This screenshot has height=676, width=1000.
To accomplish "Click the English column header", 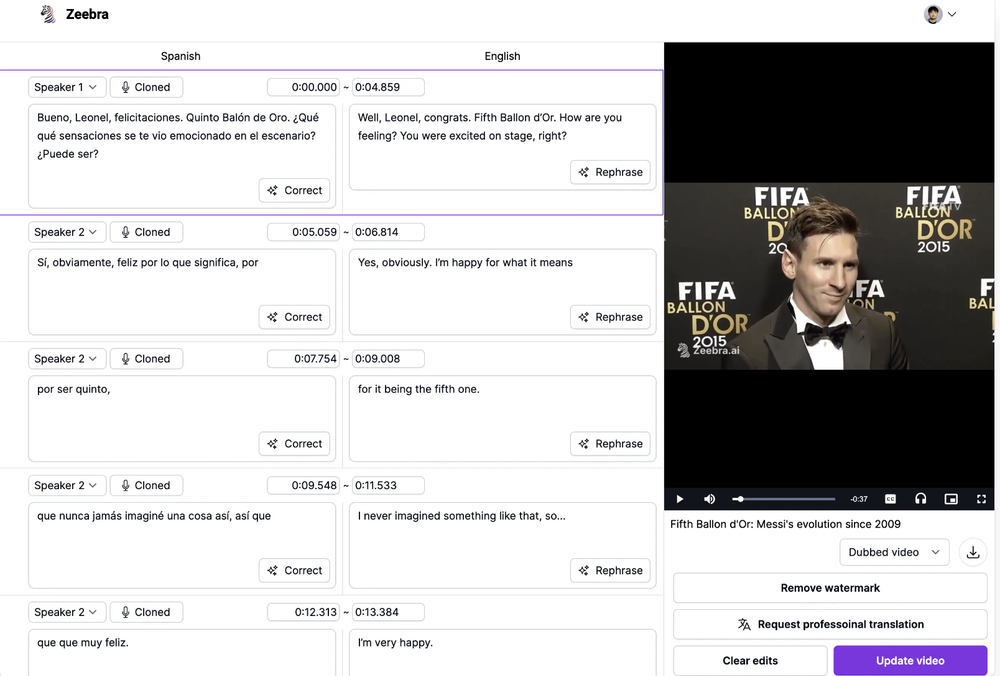I will pos(502,56).
